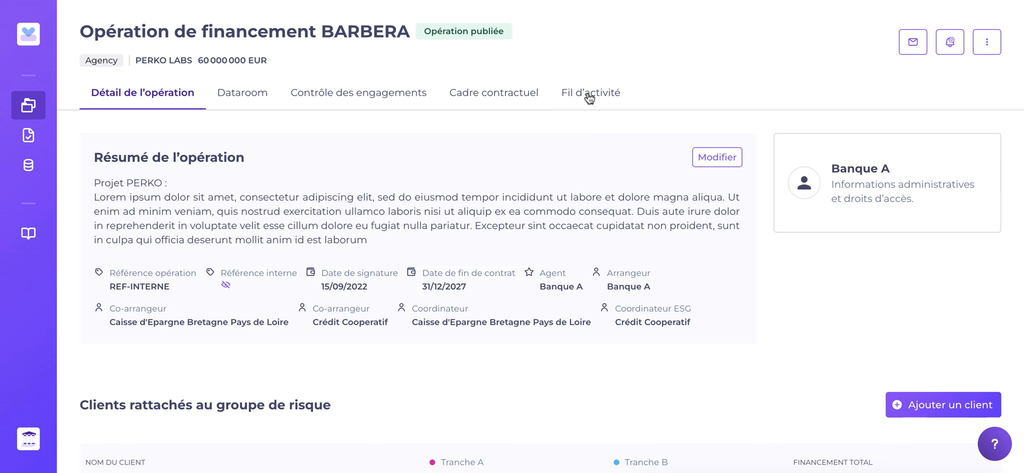
Task: Click the help question mark button
Action: tap(994, 443)
